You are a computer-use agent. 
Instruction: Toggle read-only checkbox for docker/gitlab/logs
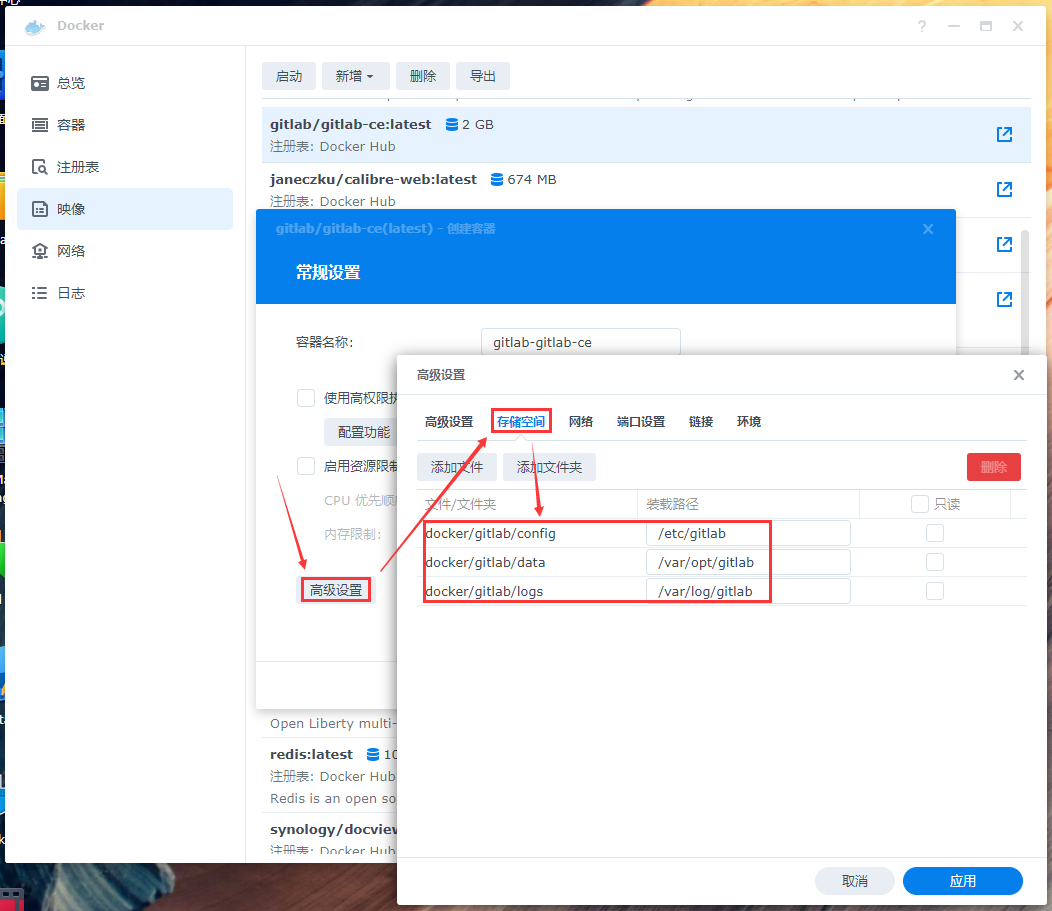point(934,592)
